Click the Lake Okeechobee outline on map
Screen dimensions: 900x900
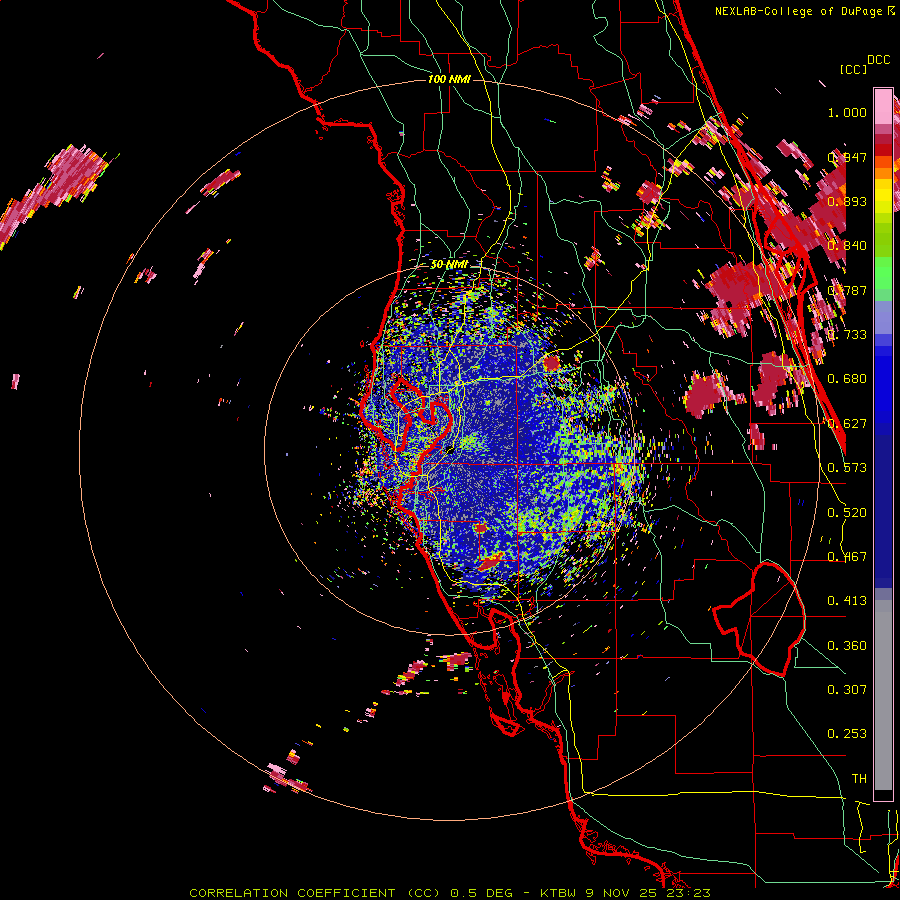click(x=759, y=619)
